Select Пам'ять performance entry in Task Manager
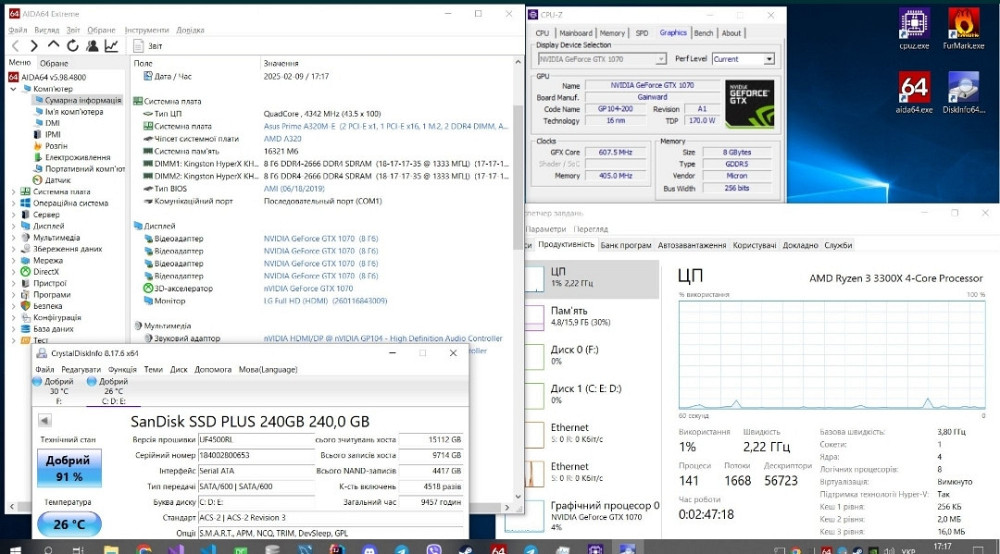This screenshot has width=1000, height=554. pos(591,317)
